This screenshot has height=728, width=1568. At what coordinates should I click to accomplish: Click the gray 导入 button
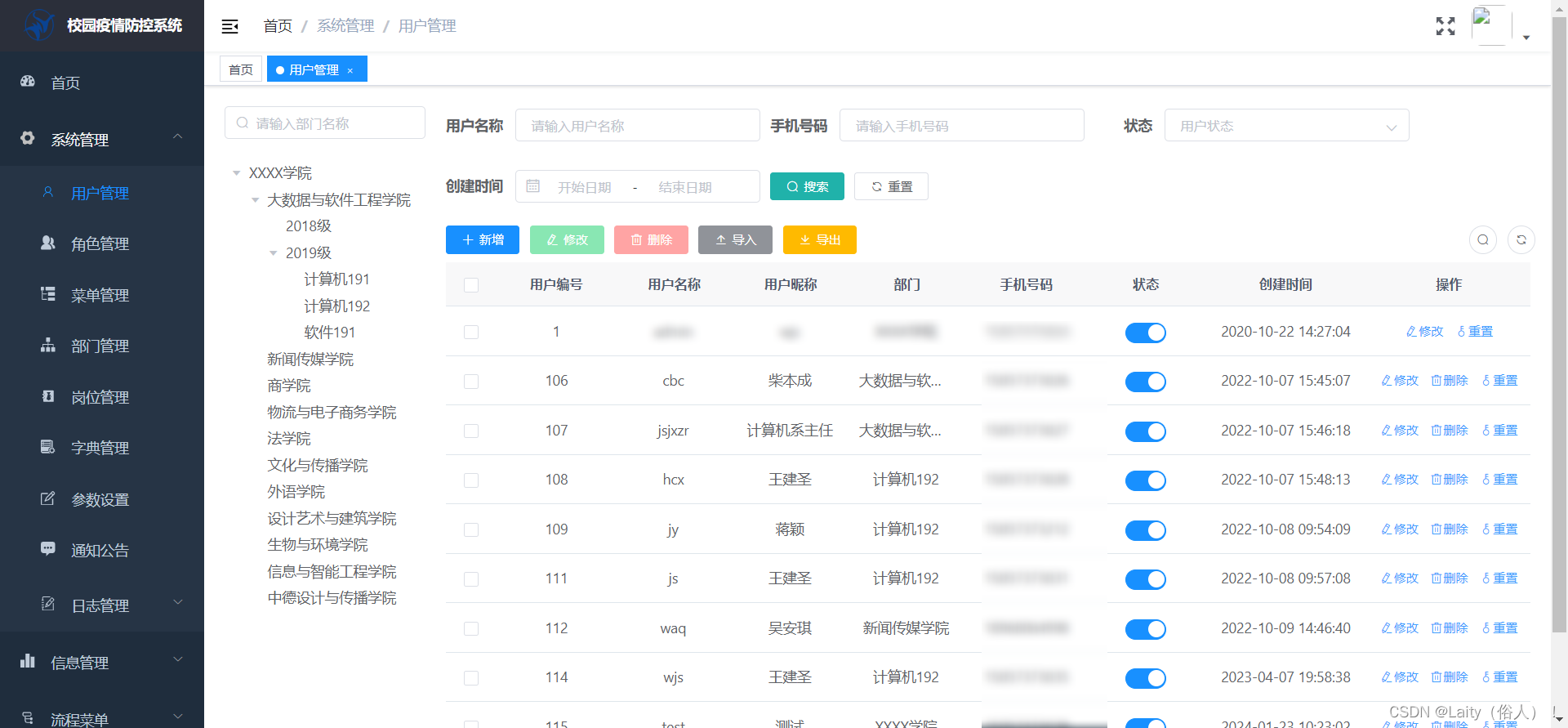tap(735, 240)
